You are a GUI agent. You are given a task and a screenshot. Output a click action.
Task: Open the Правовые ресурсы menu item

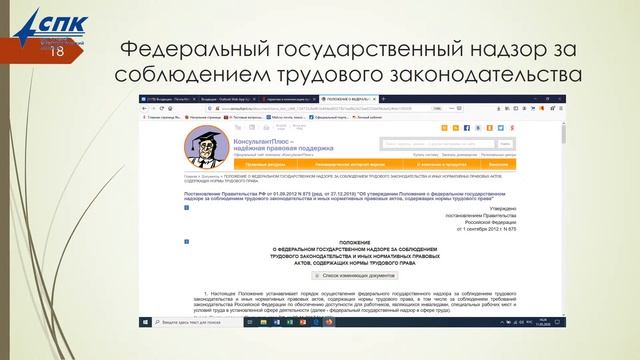click(x=265, y=164)
